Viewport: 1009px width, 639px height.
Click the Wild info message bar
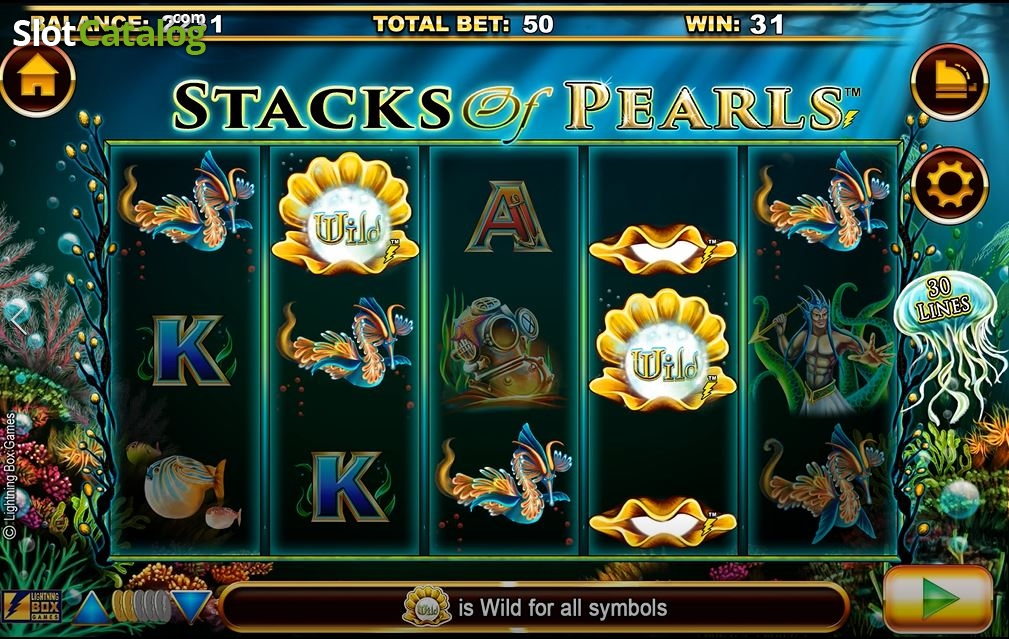tap(534, 607)
